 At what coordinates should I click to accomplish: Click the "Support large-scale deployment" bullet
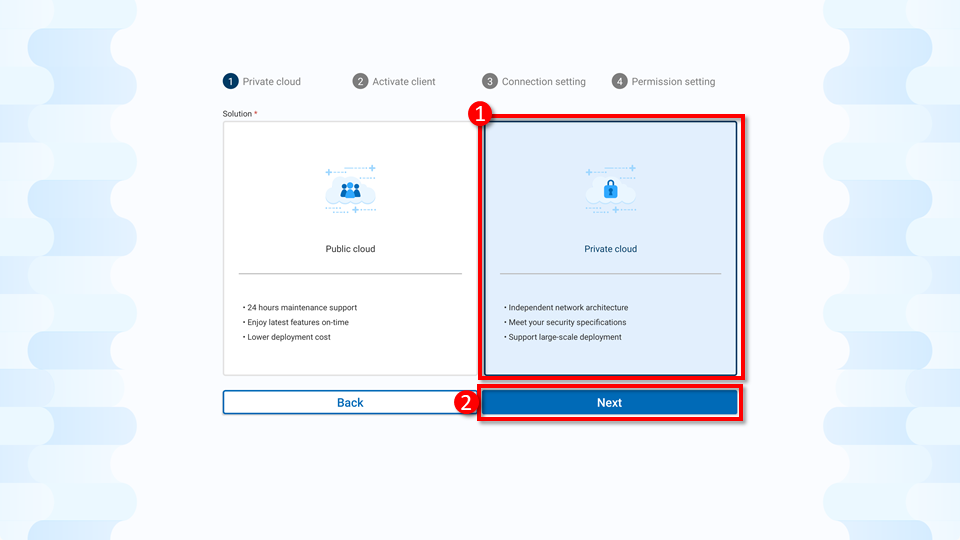click(564, 337)
